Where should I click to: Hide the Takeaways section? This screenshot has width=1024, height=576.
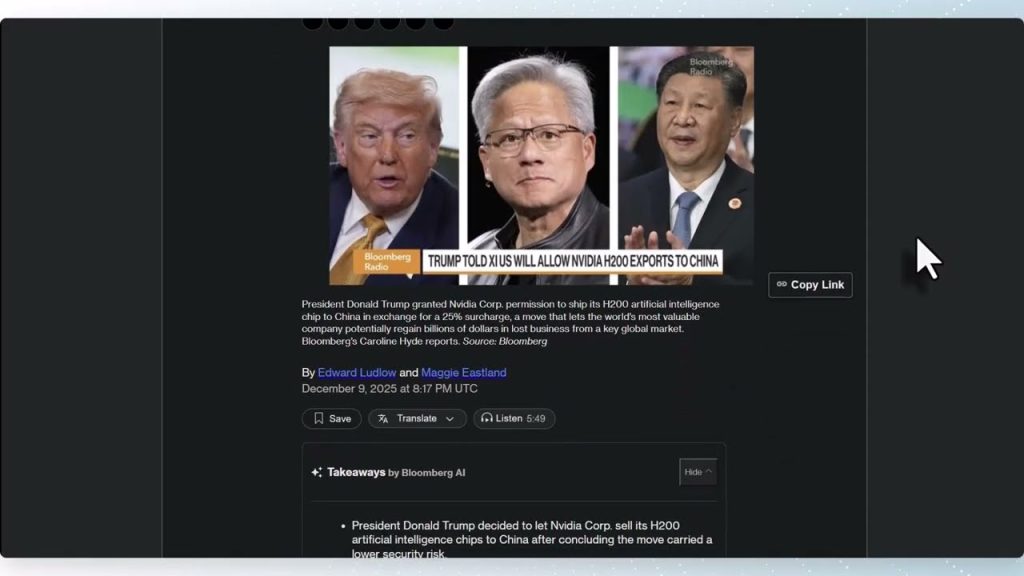698,472
